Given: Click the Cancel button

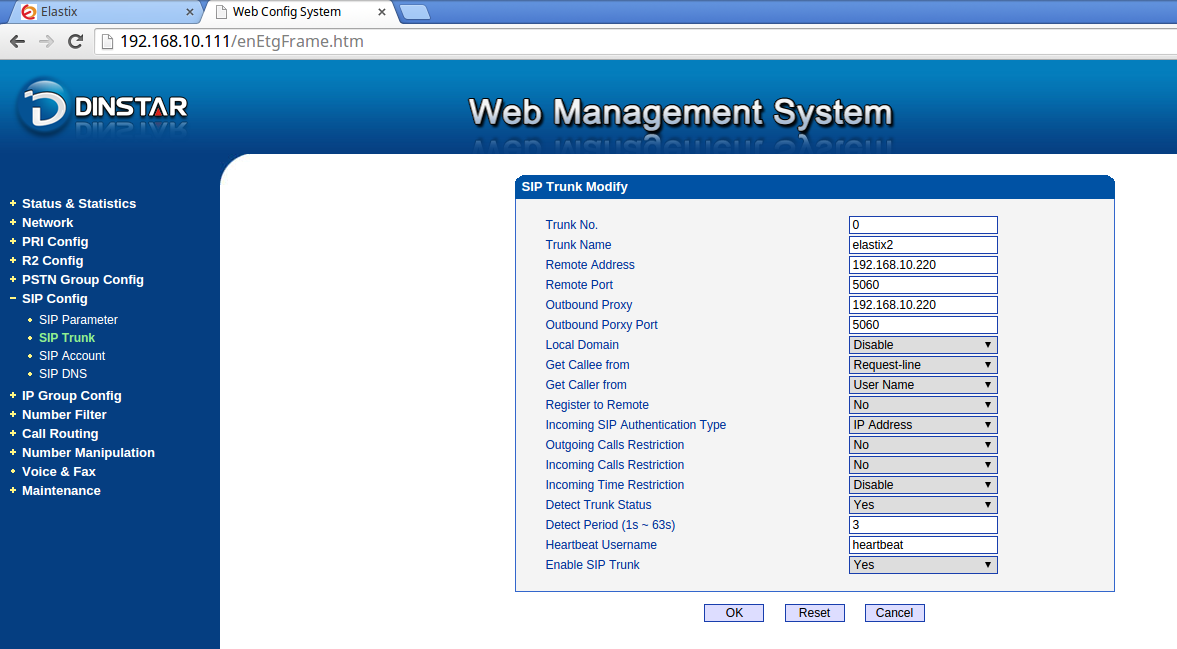Looking at the screenshot, I should point(894,613).
